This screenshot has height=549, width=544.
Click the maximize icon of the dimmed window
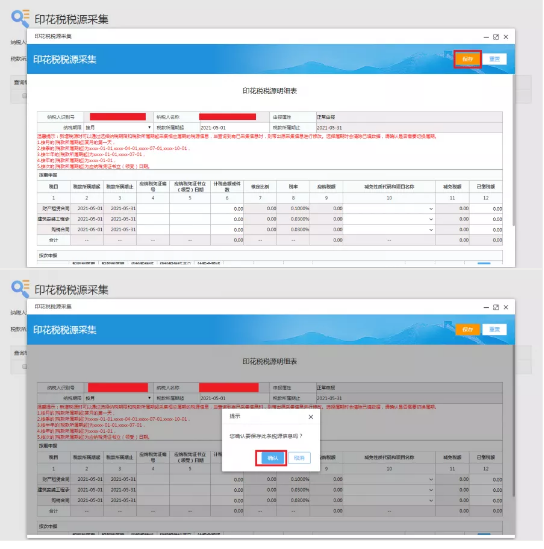(x=496, y=307)
